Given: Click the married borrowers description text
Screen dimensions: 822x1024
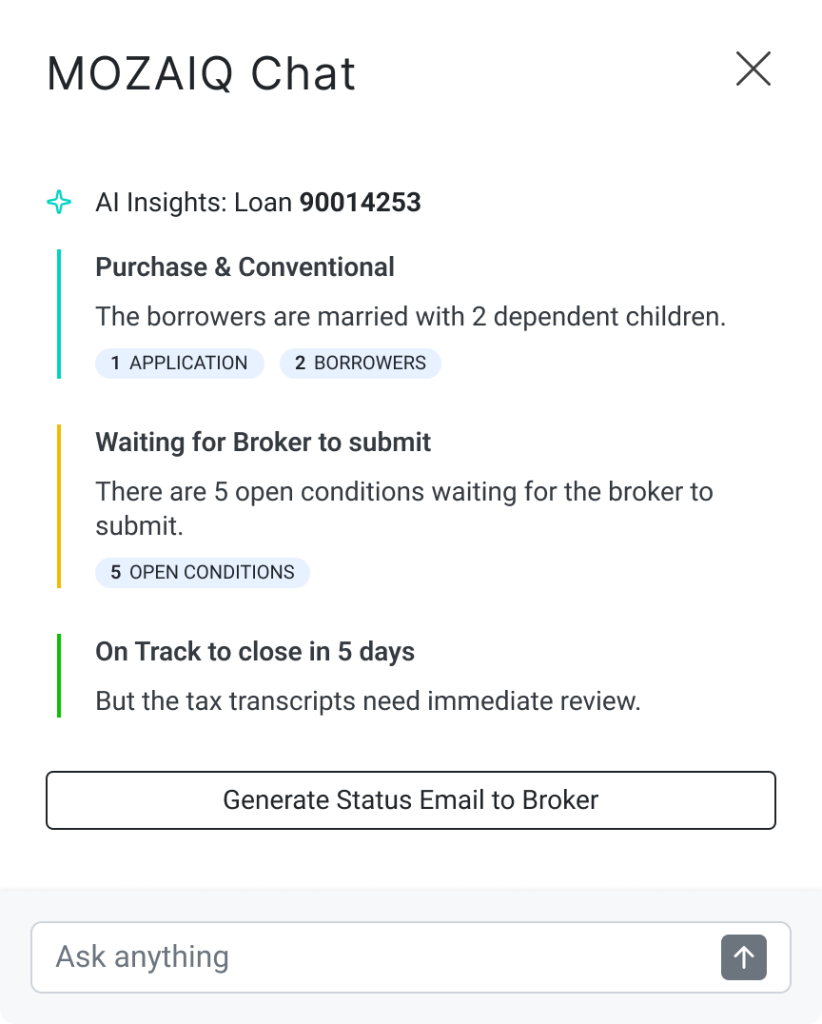Looking at the screenshot, I should click(410, 317).
